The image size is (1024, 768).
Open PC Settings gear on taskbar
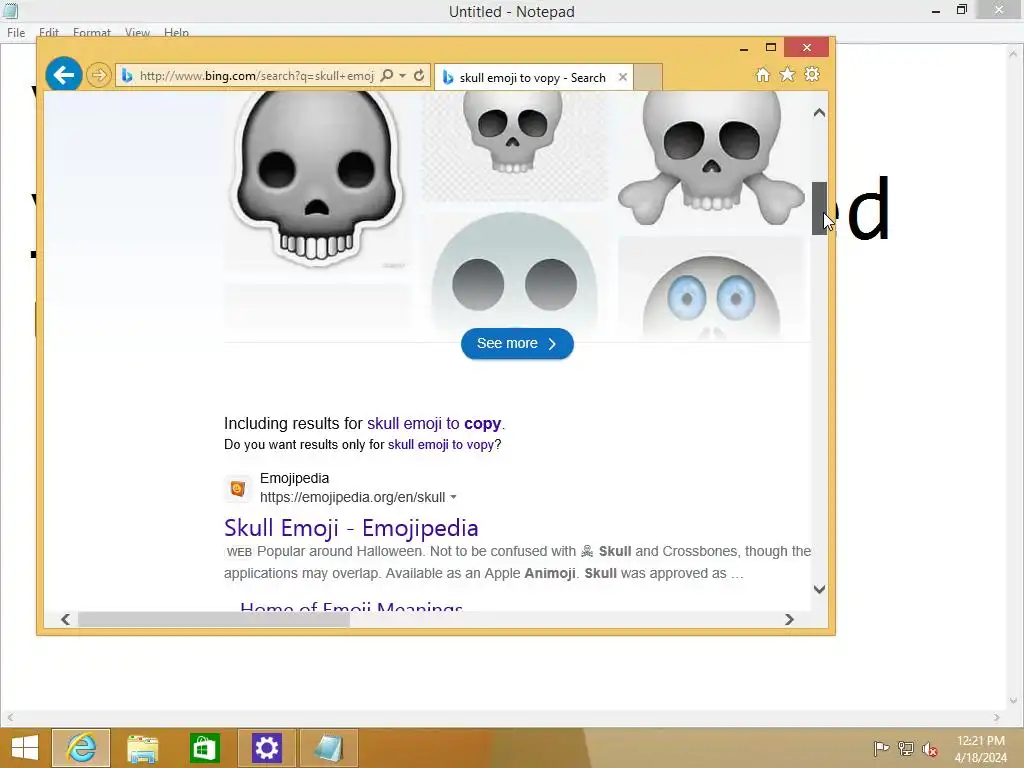coord(266,748)
